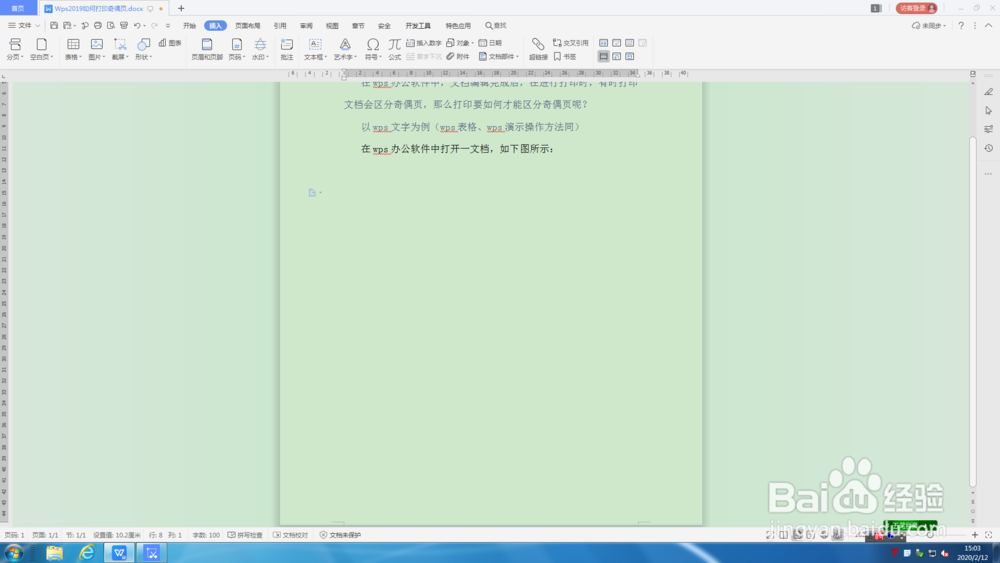This screenshot has height=563, width=1000.
Task: Insert a 超链接 hyperlink
Action: (538, 48)
